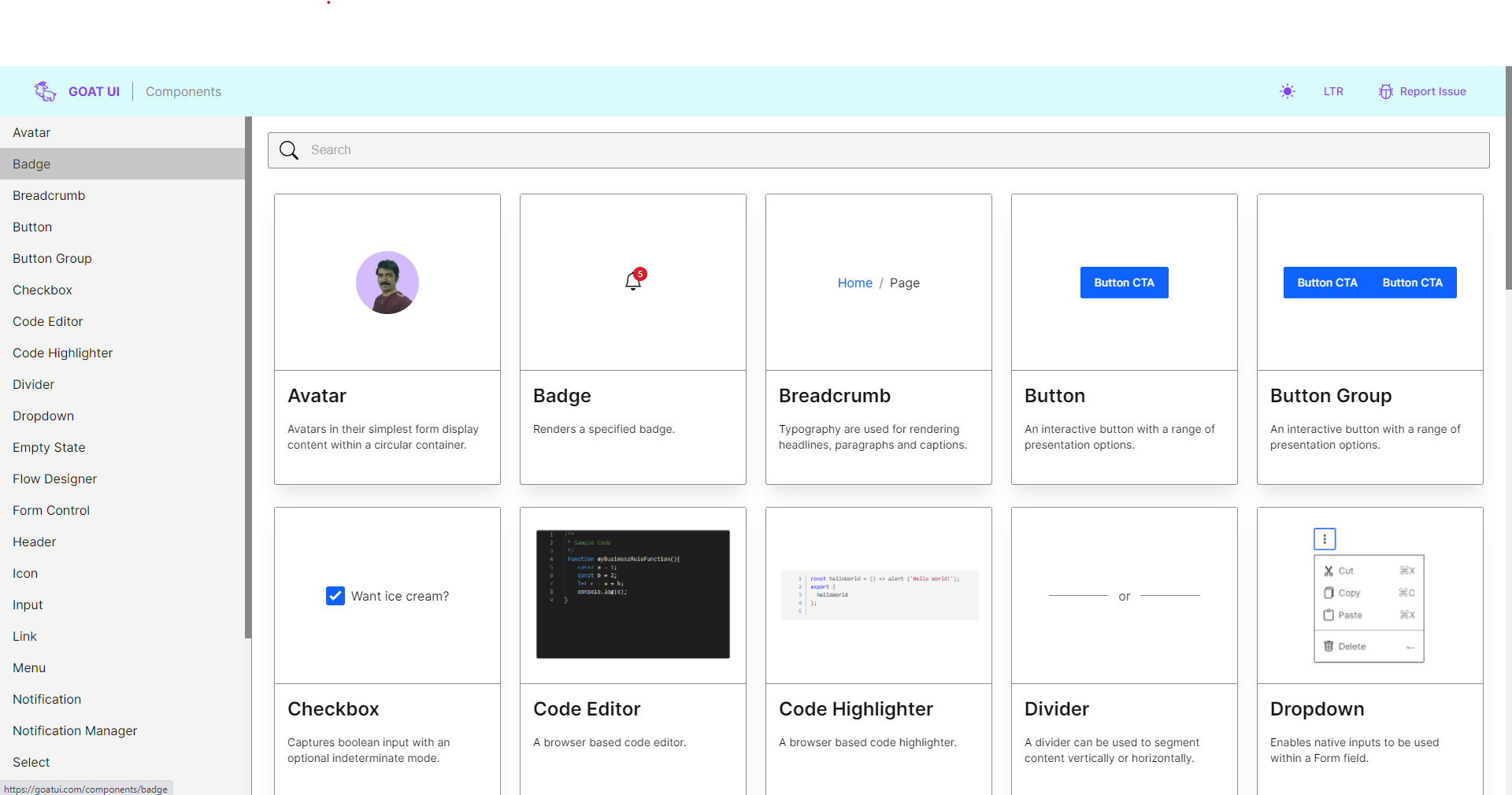Image resolution: width=1512 pixels, height=795 pixels.
Task: Go to Link in the sidebar
Action: pyautogui.click(x=122, y=636)
